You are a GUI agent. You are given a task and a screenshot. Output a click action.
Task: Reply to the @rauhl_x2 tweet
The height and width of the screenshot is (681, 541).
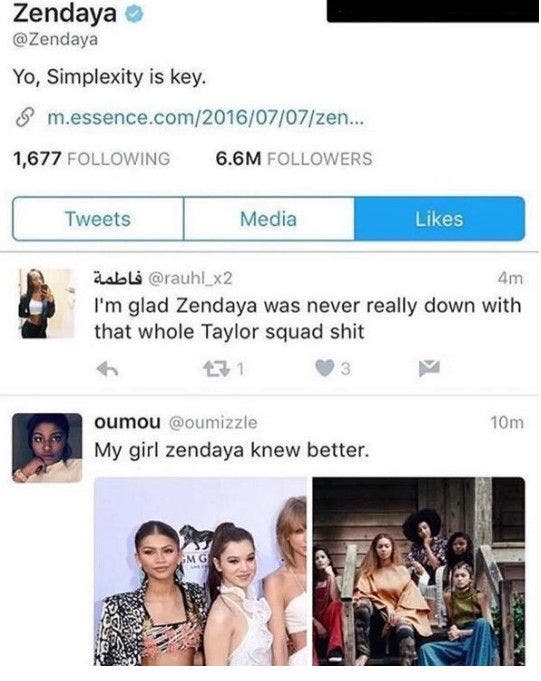[107, 369]
